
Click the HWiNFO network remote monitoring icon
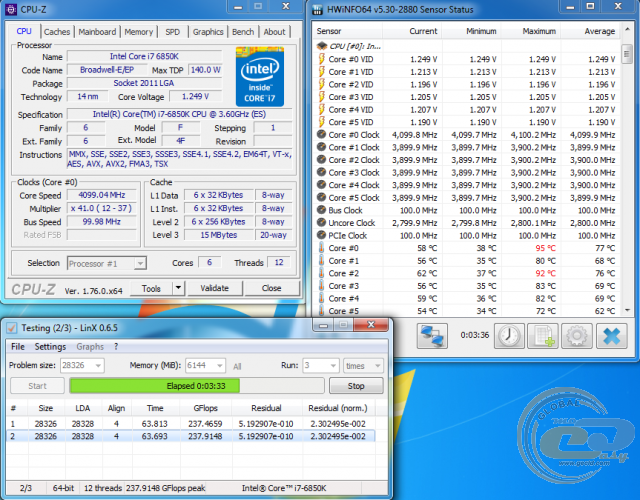[432, 336]
